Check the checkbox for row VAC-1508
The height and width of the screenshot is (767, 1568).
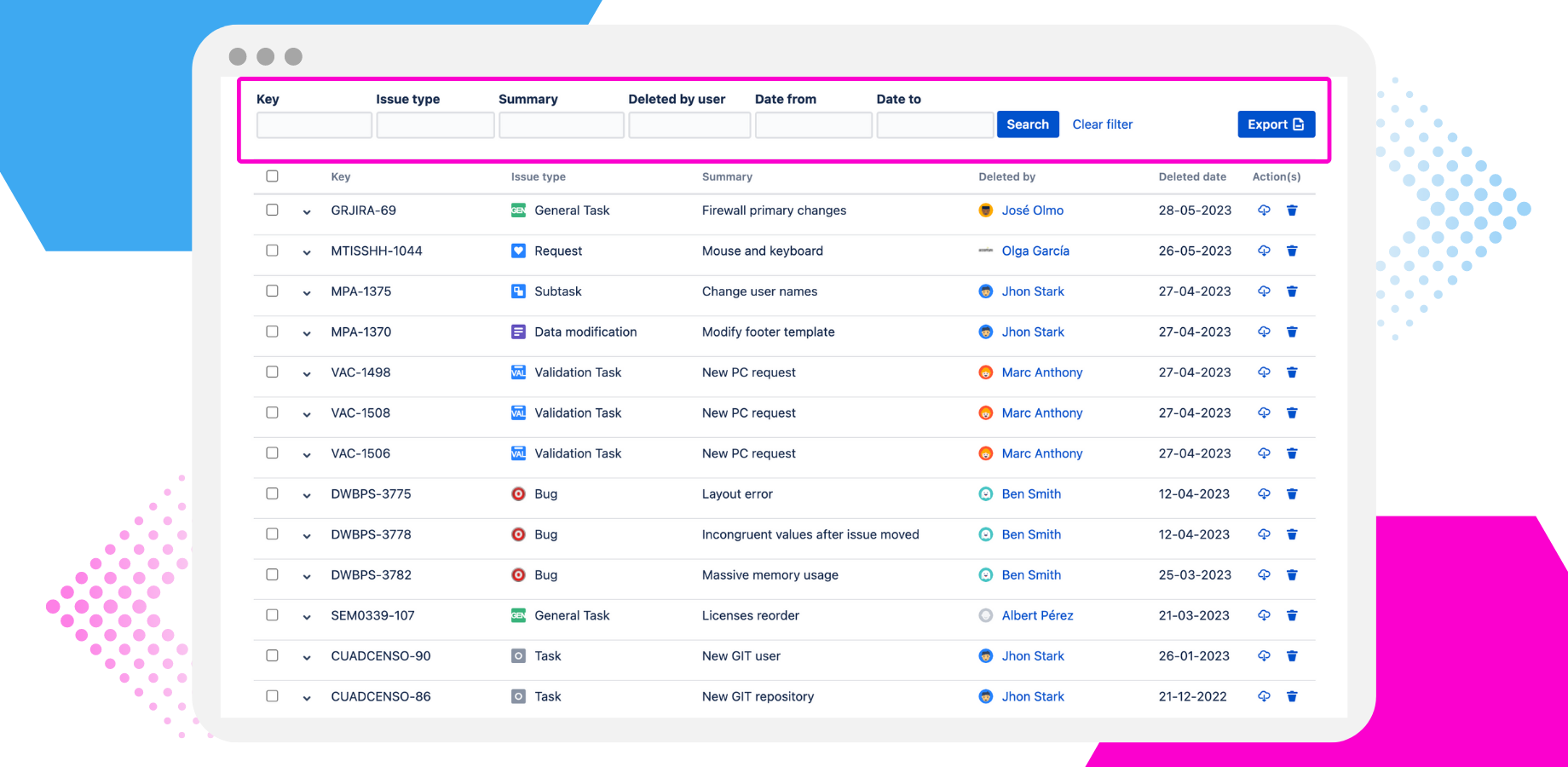point(272,412)
